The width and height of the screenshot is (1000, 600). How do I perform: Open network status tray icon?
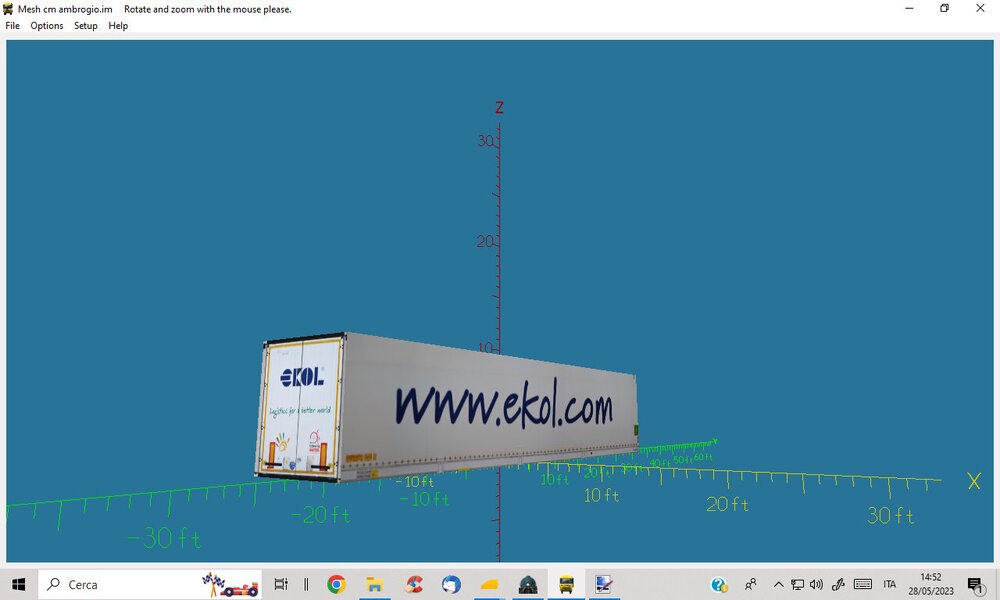[x=797, y=584]
